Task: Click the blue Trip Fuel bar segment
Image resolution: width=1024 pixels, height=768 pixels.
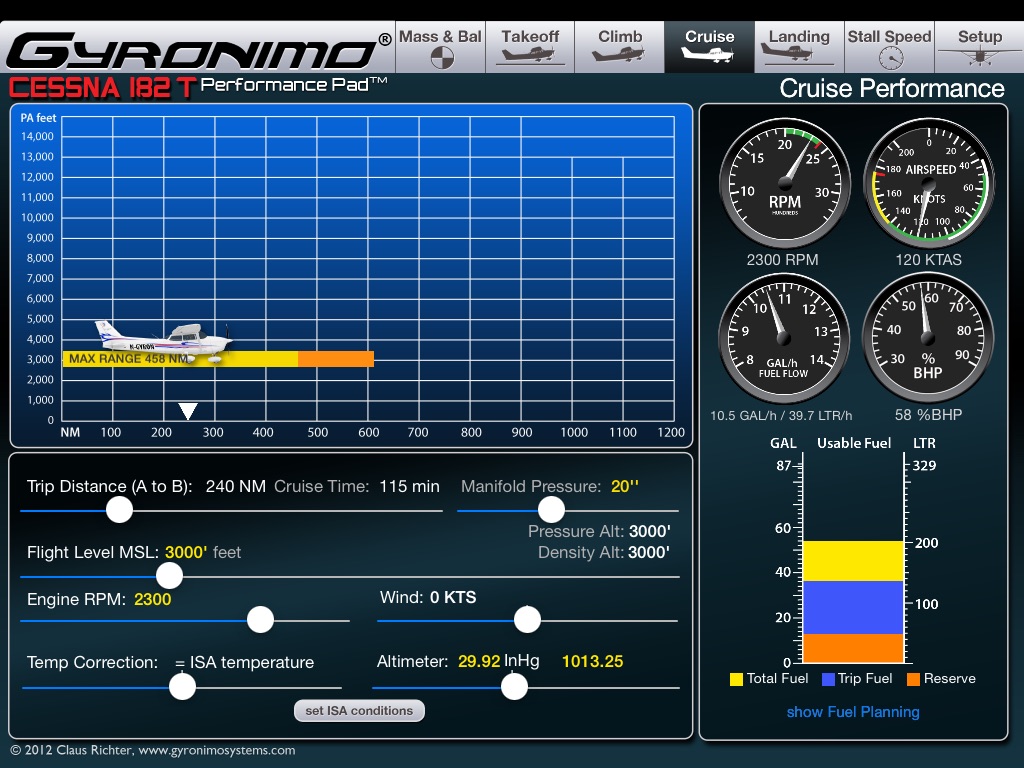Action: point(853,607)
